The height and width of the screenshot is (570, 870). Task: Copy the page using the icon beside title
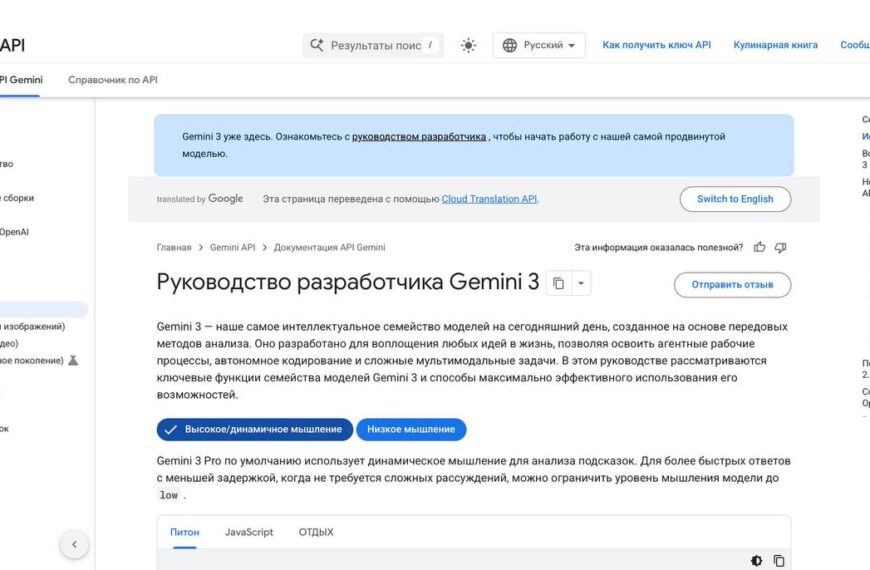559,283
